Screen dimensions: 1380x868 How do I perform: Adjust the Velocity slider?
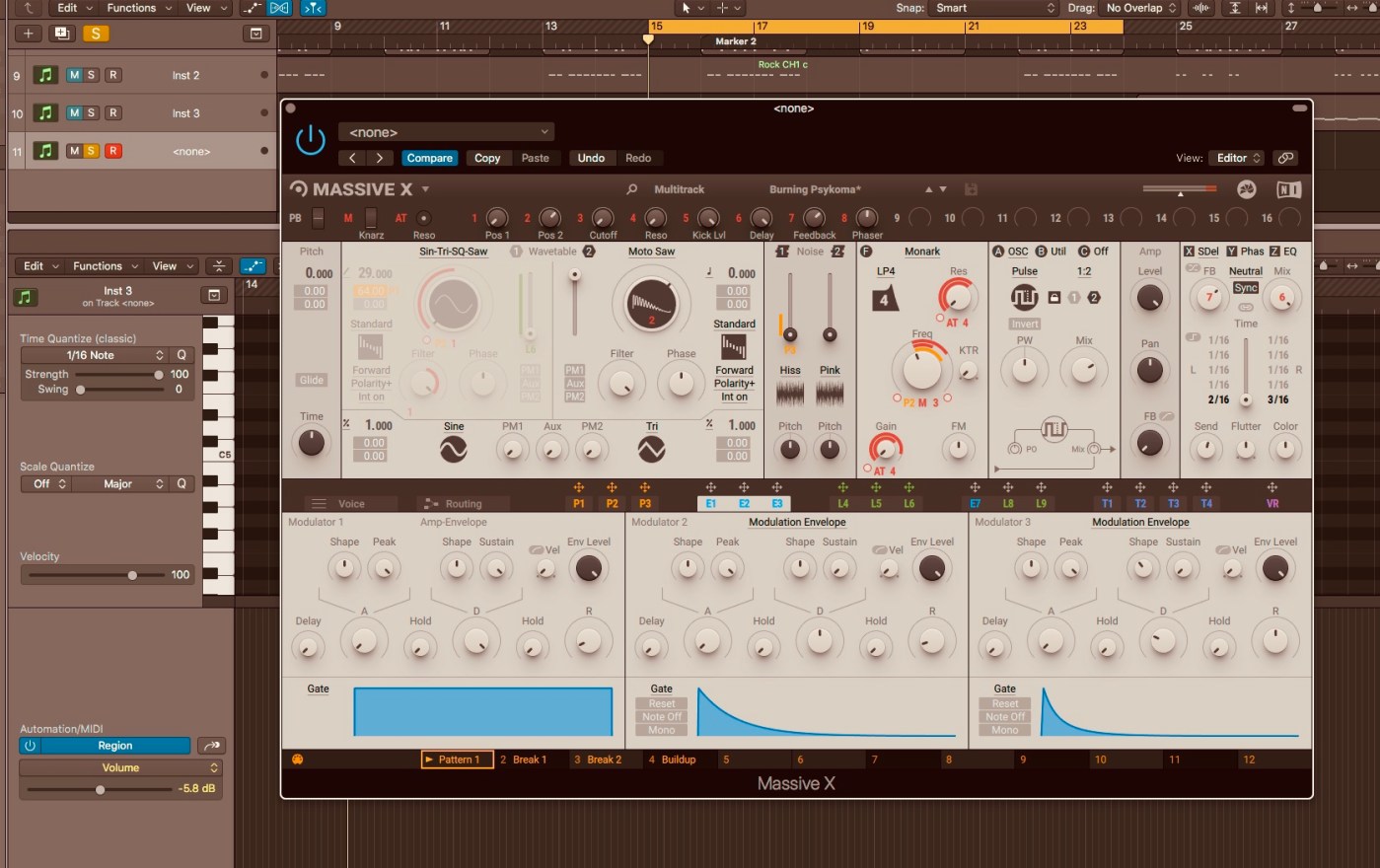132,575
